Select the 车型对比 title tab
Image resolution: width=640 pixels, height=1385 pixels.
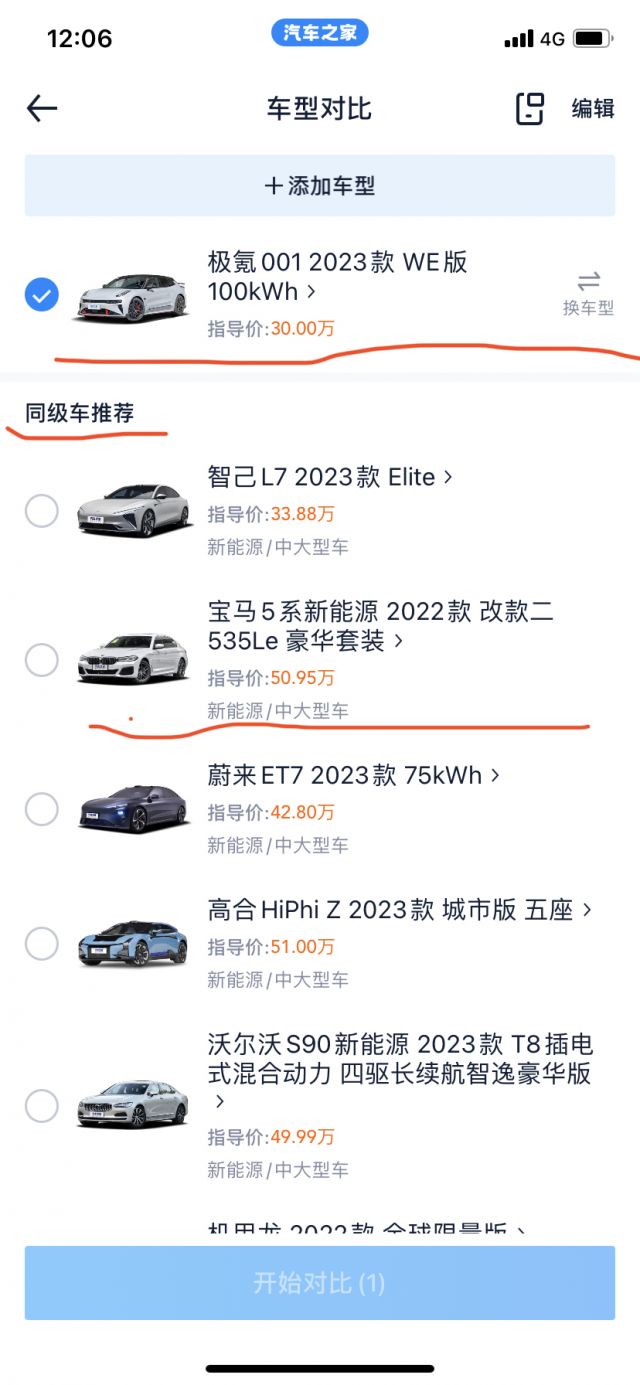[320, 110]
